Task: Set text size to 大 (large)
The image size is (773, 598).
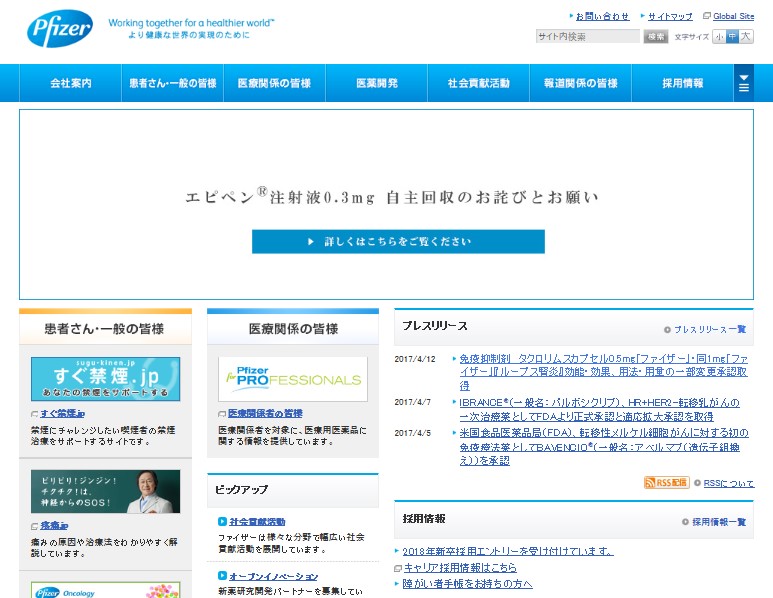Action: [x=746, y=36]
